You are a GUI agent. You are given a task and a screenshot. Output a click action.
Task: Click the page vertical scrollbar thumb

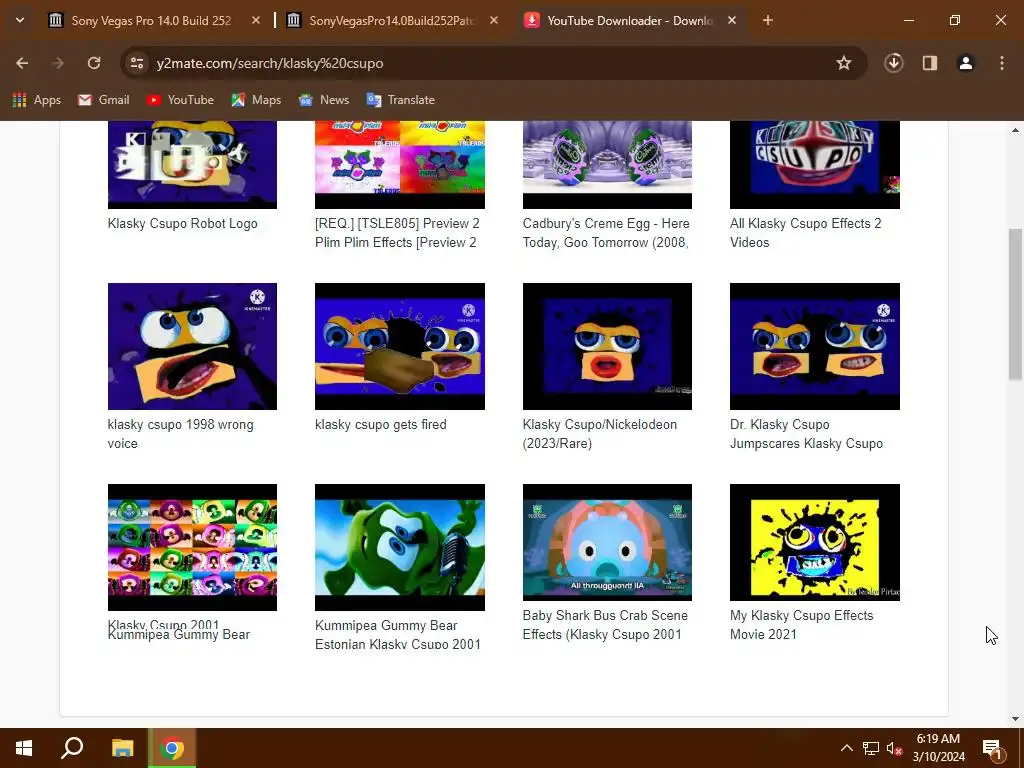pos(1015,304)
